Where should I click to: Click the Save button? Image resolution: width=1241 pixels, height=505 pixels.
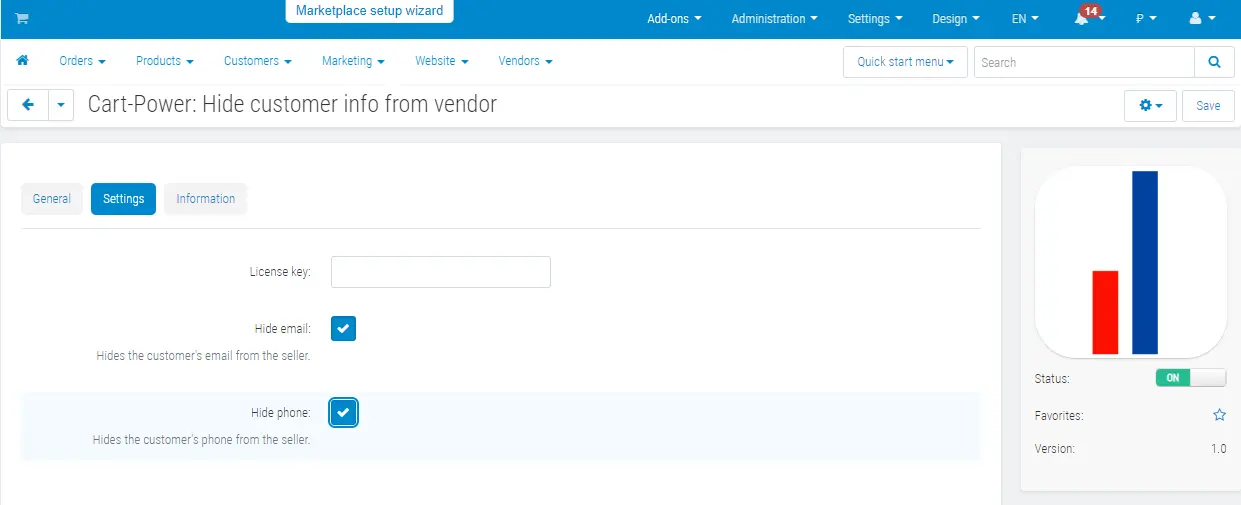coord(1207,105)
